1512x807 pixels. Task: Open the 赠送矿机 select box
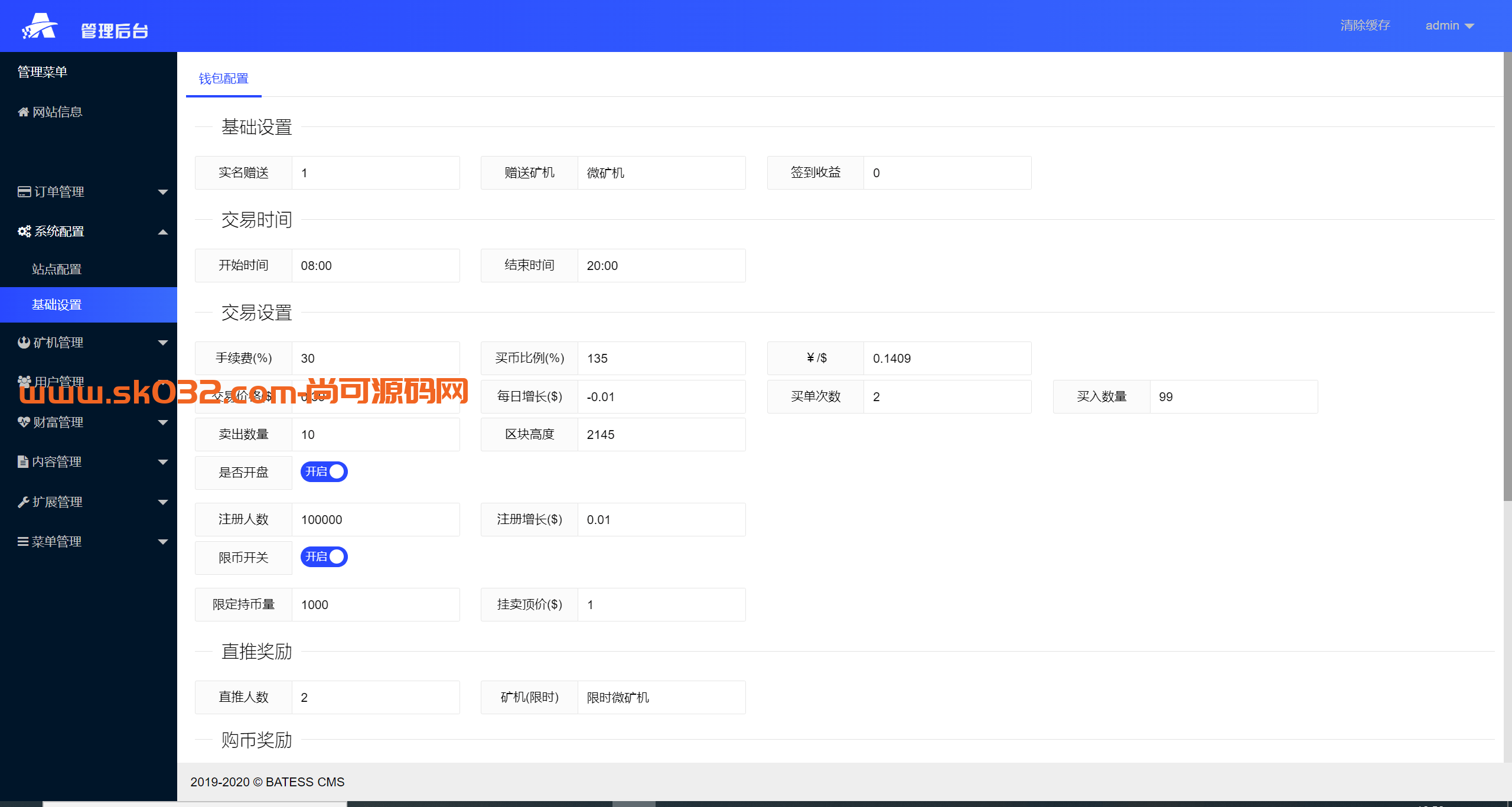pos(661,173)
